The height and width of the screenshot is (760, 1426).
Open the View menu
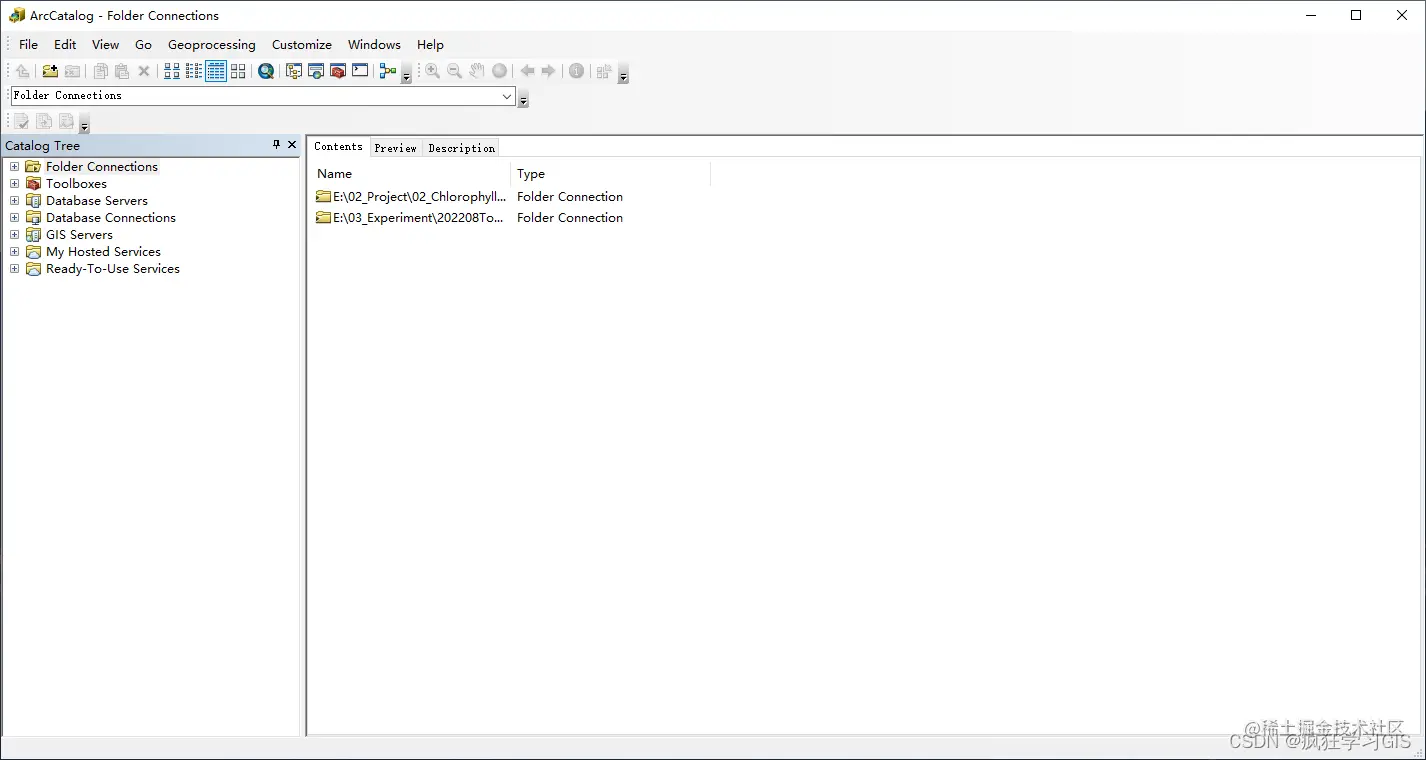click(105, 44)
